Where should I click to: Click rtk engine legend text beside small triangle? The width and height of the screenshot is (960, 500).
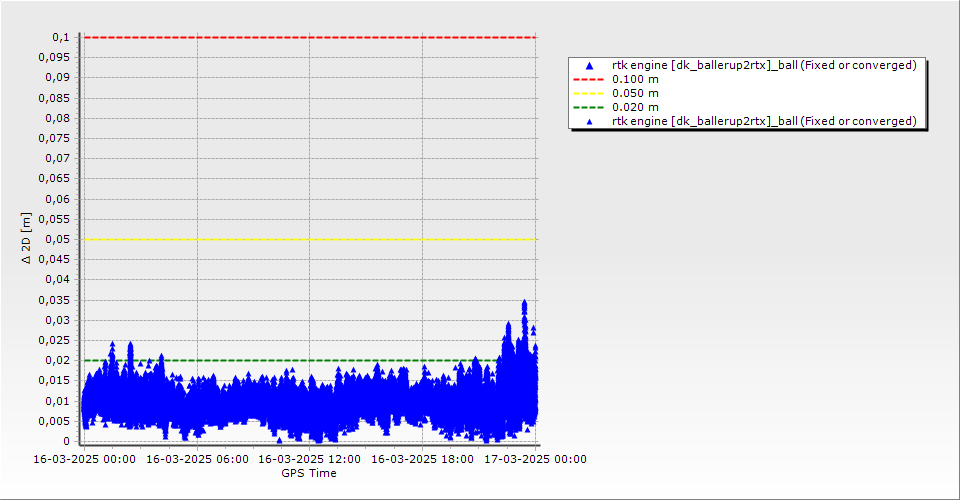pyautogui.click(x=764, y=122)
